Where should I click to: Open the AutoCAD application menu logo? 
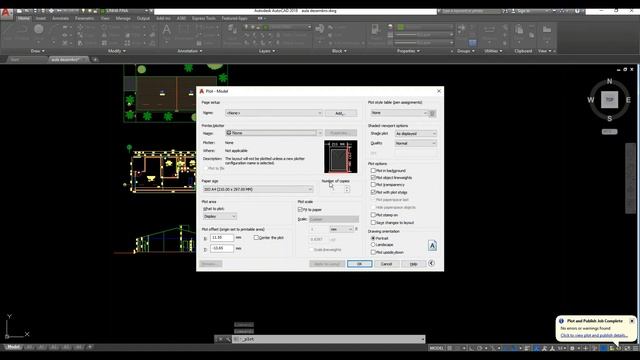tap(6, 13)
